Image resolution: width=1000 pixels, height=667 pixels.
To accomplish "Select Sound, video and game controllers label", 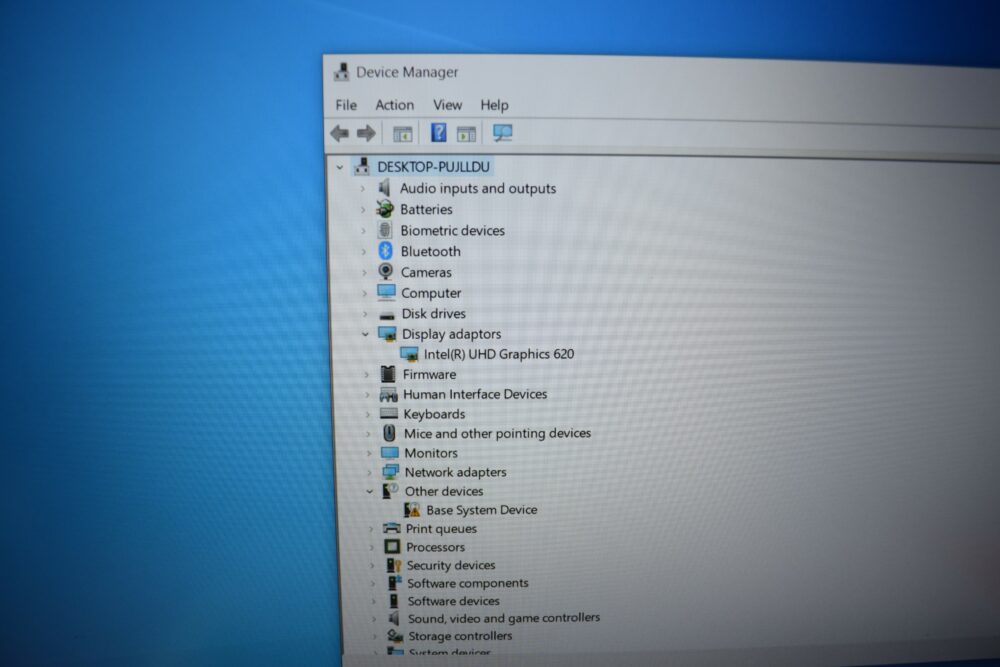I will click(504, 618).
